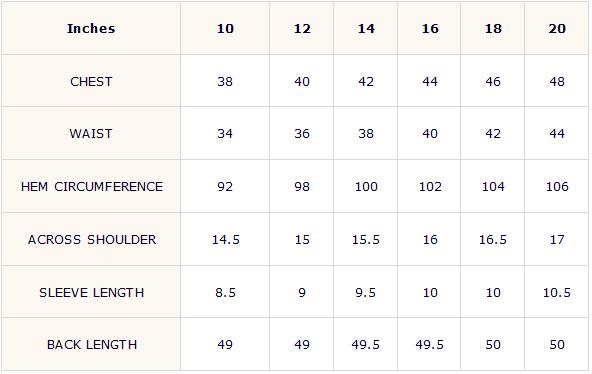Click chest value 38 for size 10
Screen dimensions: 592x374
click(225, 82)
